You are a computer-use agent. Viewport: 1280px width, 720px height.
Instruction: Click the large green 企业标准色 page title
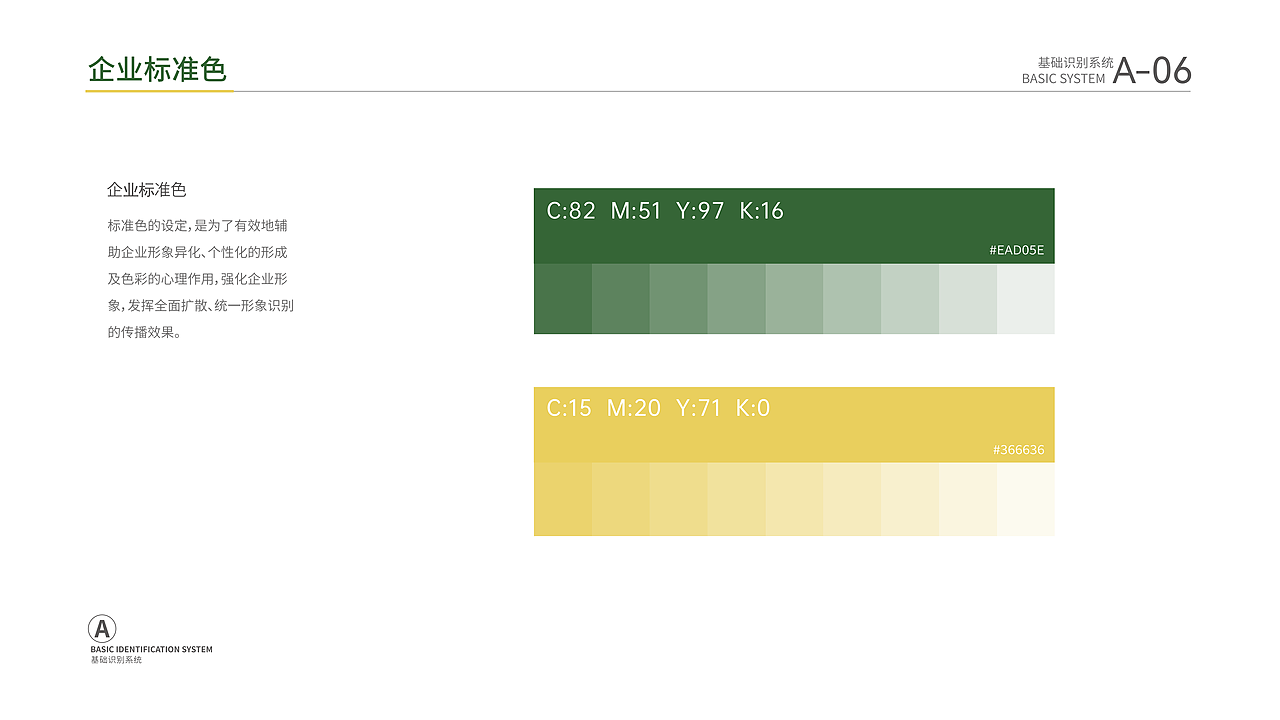tap(158, 70)
